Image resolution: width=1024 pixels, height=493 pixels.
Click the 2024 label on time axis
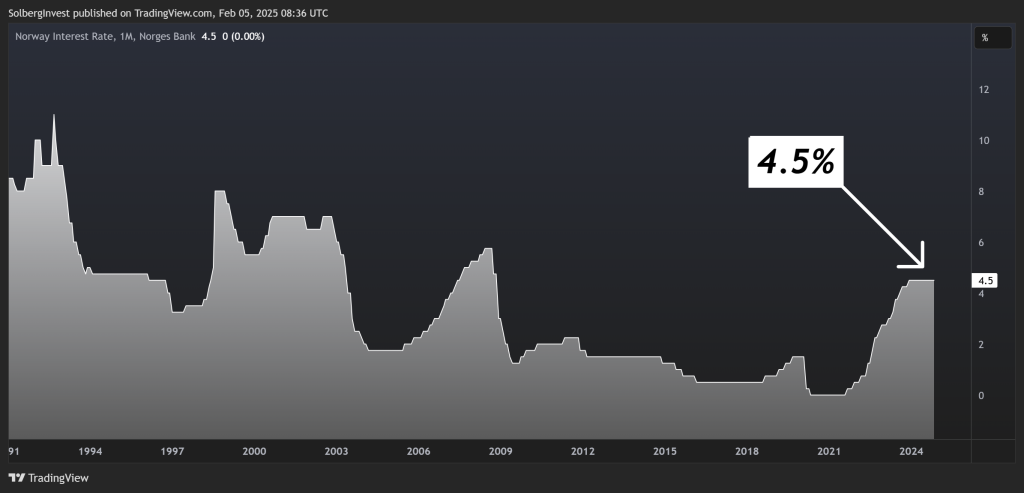[910, 452]
